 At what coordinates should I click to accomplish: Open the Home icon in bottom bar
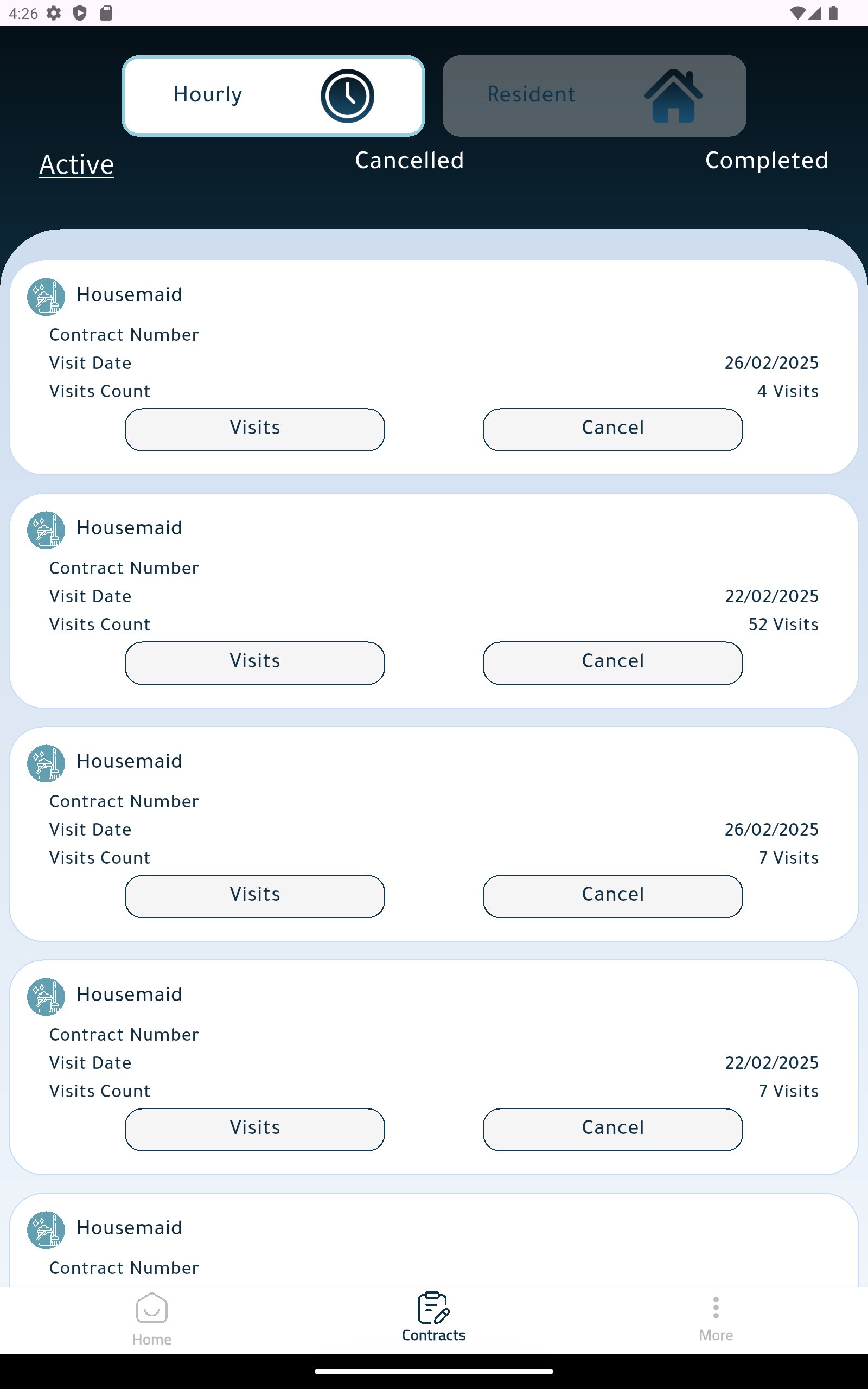tap(151, 1308)
